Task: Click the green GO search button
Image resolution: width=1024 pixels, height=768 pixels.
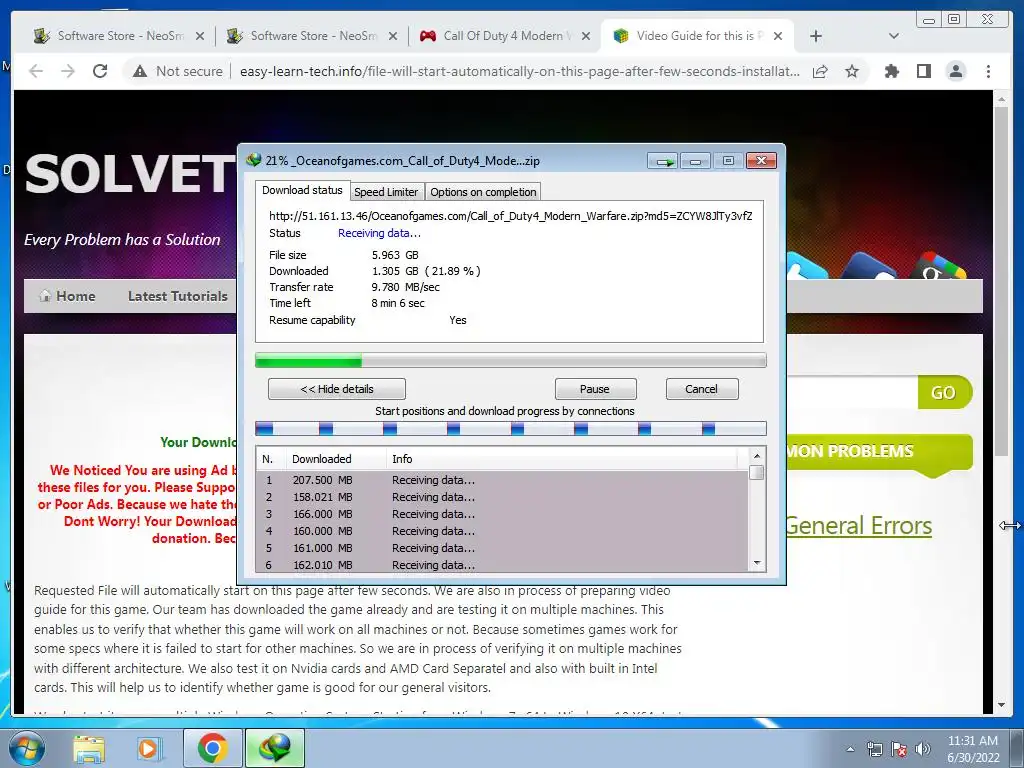Action: (944, 392)
